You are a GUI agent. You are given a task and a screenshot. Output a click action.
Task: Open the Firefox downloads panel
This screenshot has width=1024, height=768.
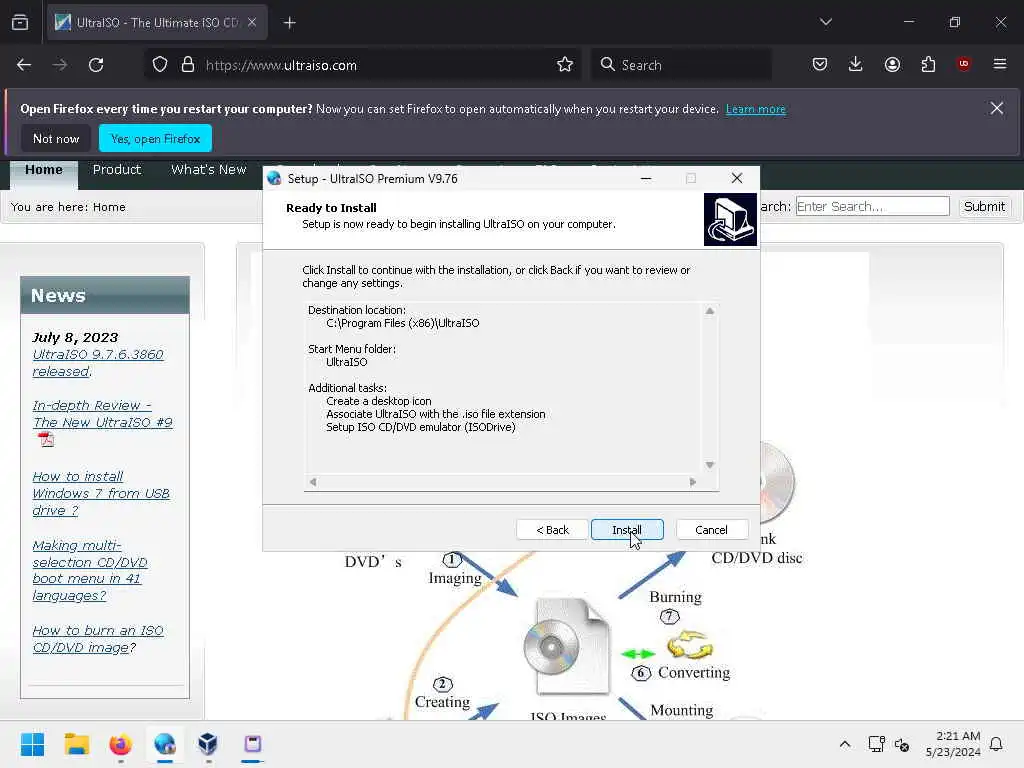click(856, 64)
